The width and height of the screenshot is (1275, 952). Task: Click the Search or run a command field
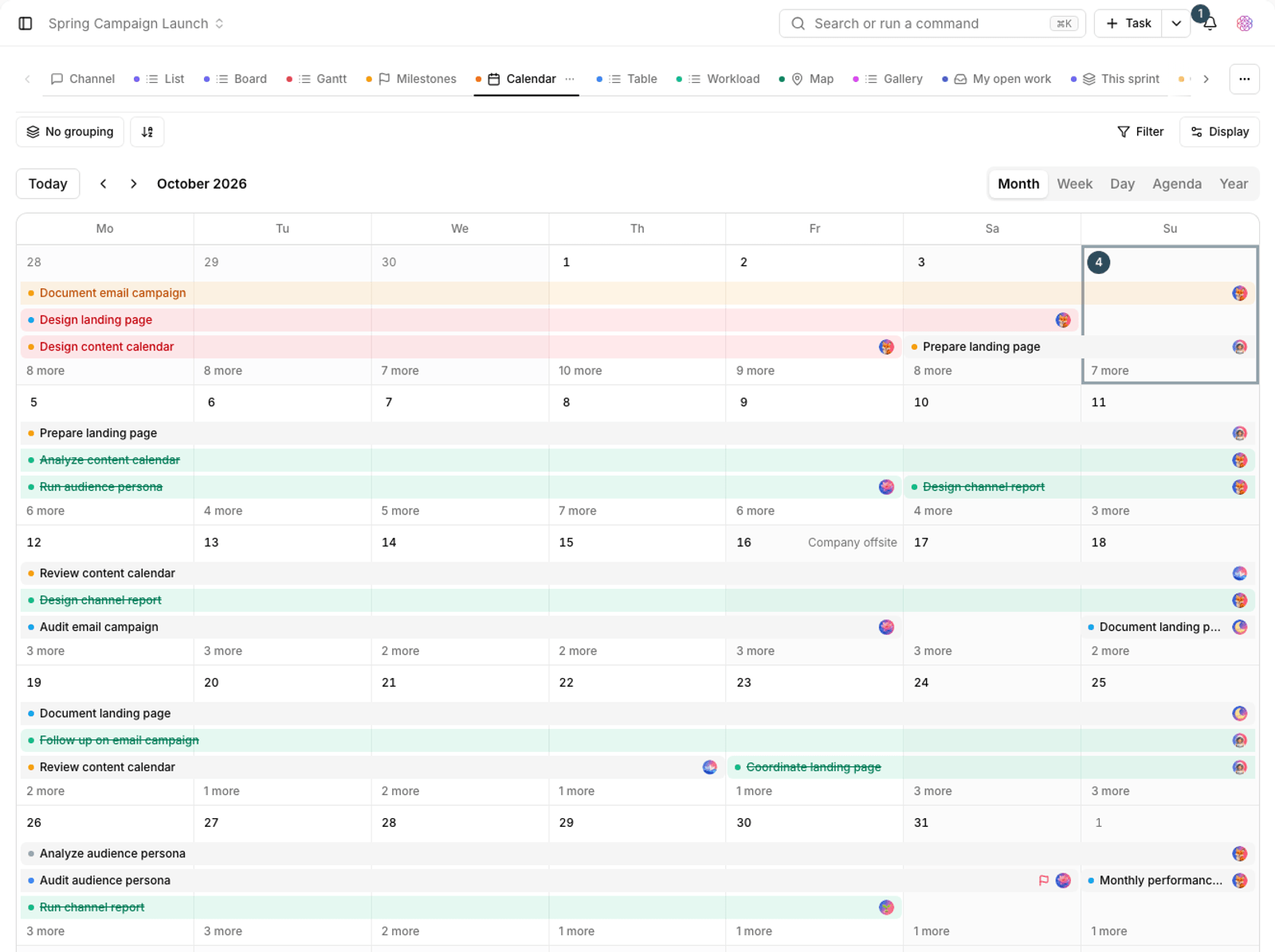point(932,24)
